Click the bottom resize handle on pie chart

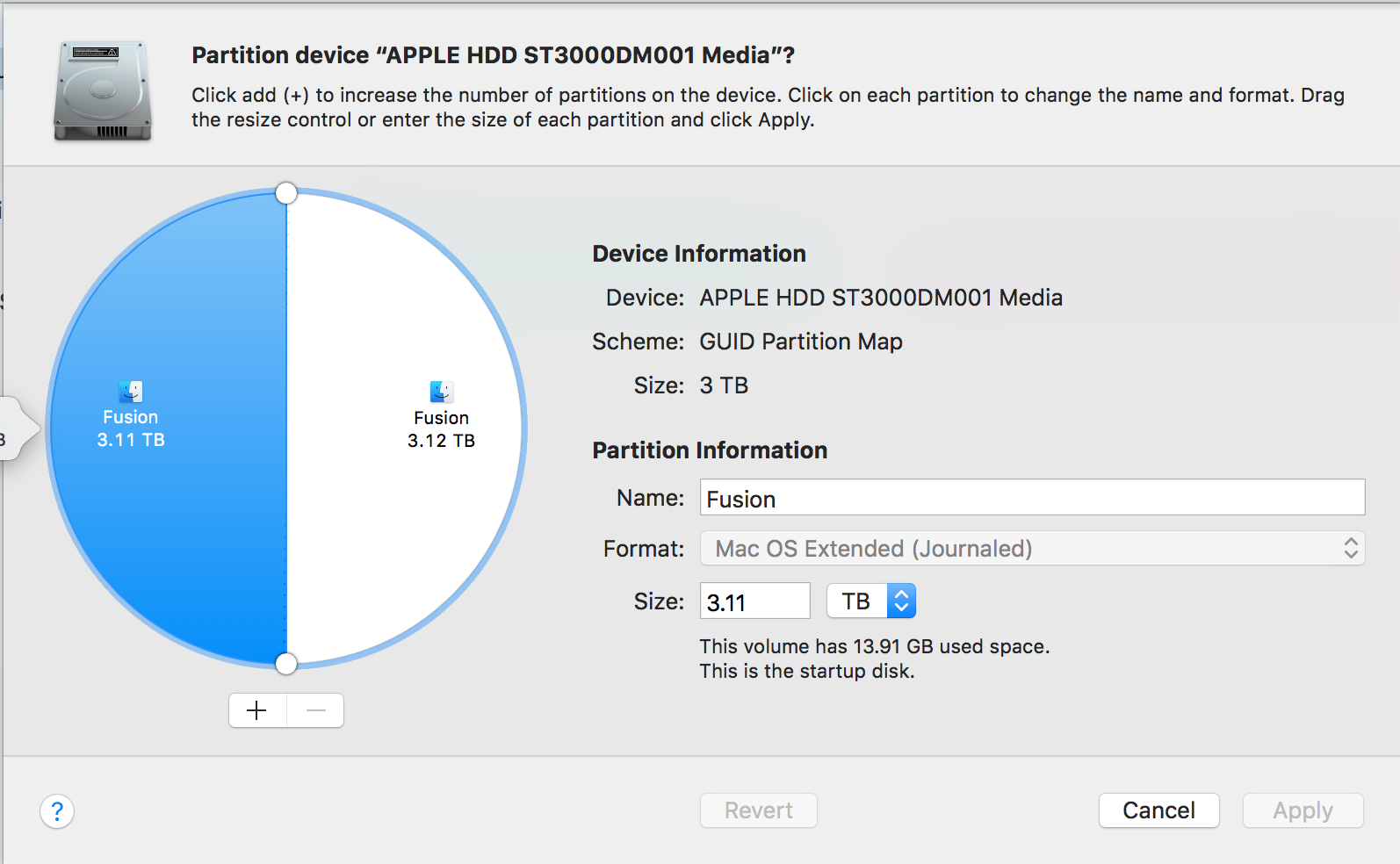tap(286, 664)
